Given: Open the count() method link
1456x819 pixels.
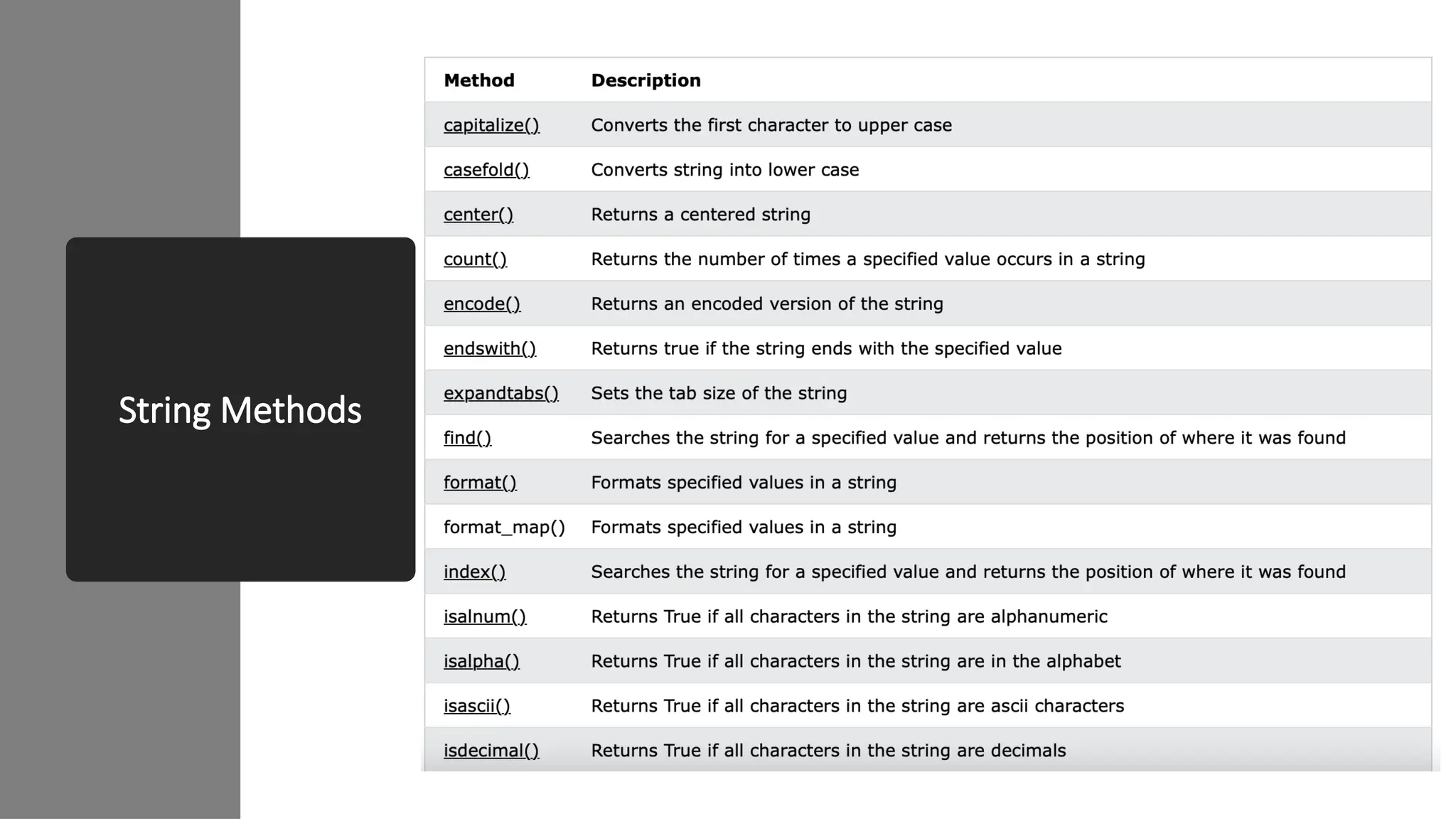Looking at the screenshot, I should (475, 259).
